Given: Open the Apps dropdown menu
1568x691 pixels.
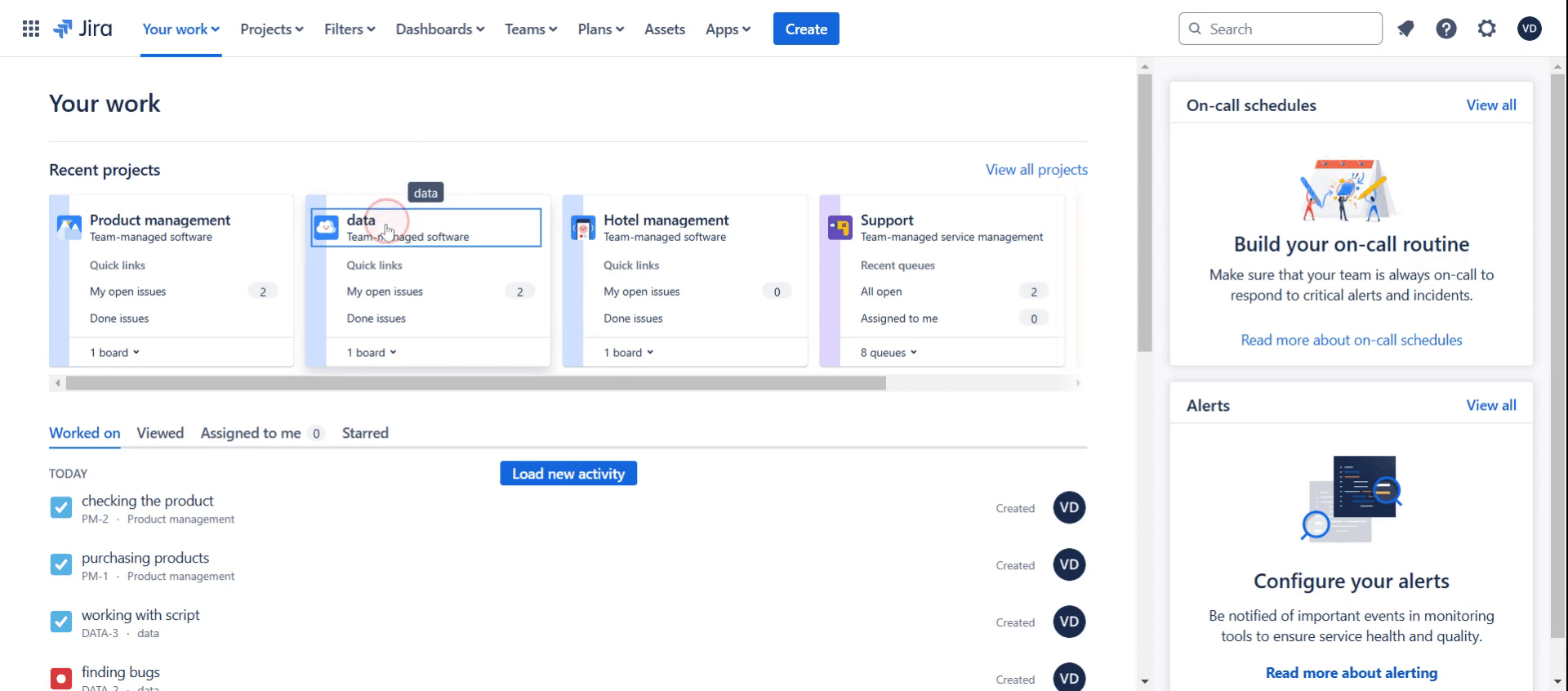Looking at the screenshot, I should tap(728, 29).
